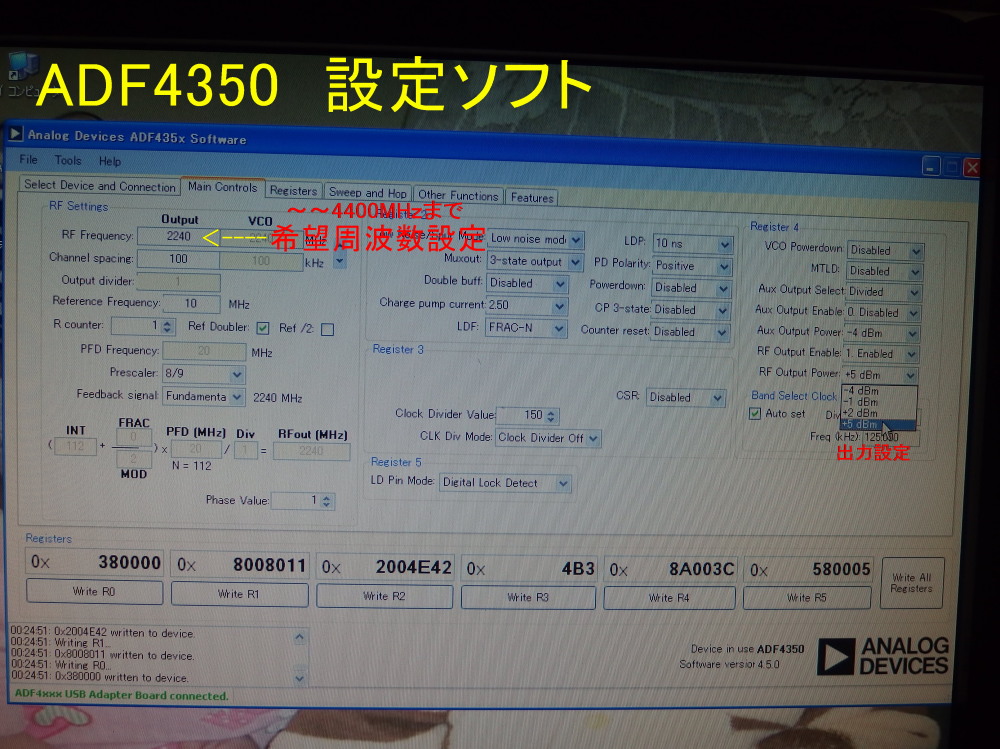This screenshot has height=749, width=1000.
Task: Click the Analog Devices logo
Action: click(883, 656)
